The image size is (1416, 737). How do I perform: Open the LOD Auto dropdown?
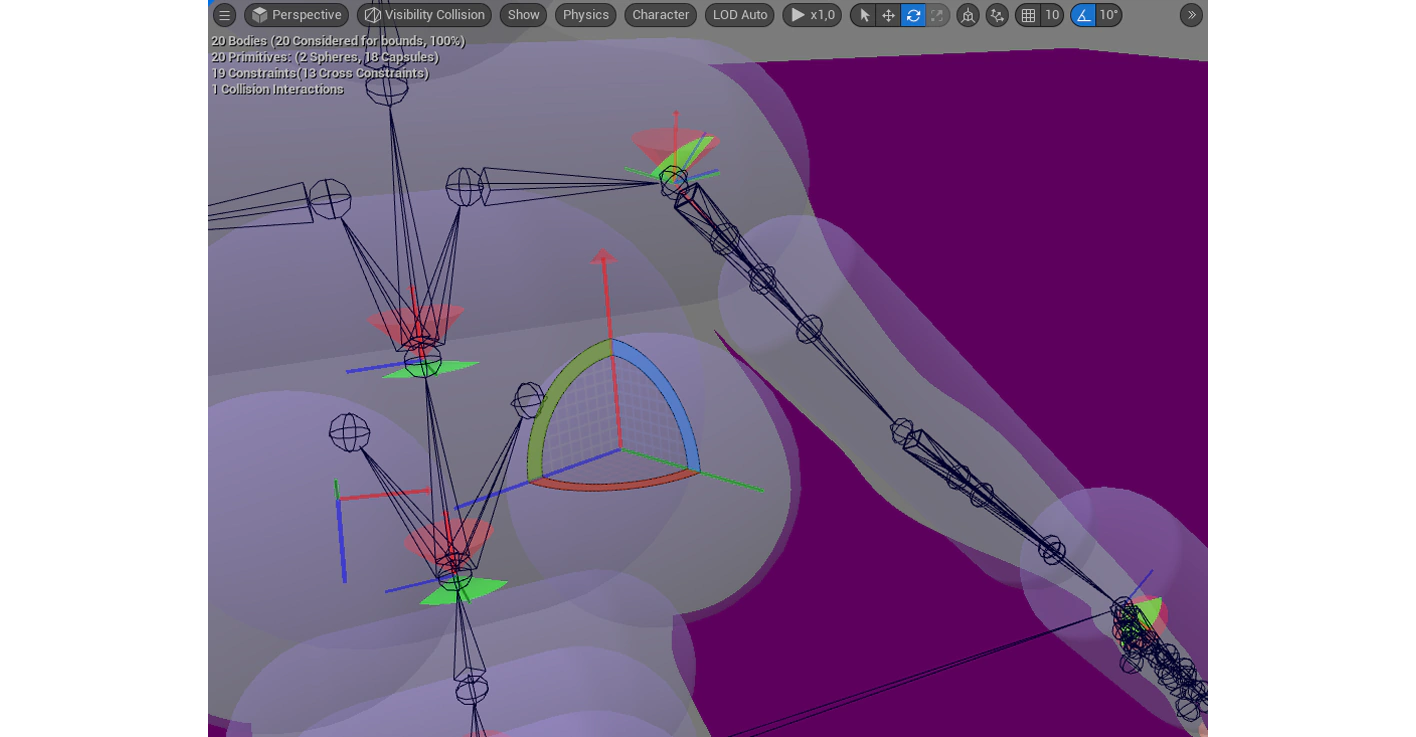tap(740, 15)
